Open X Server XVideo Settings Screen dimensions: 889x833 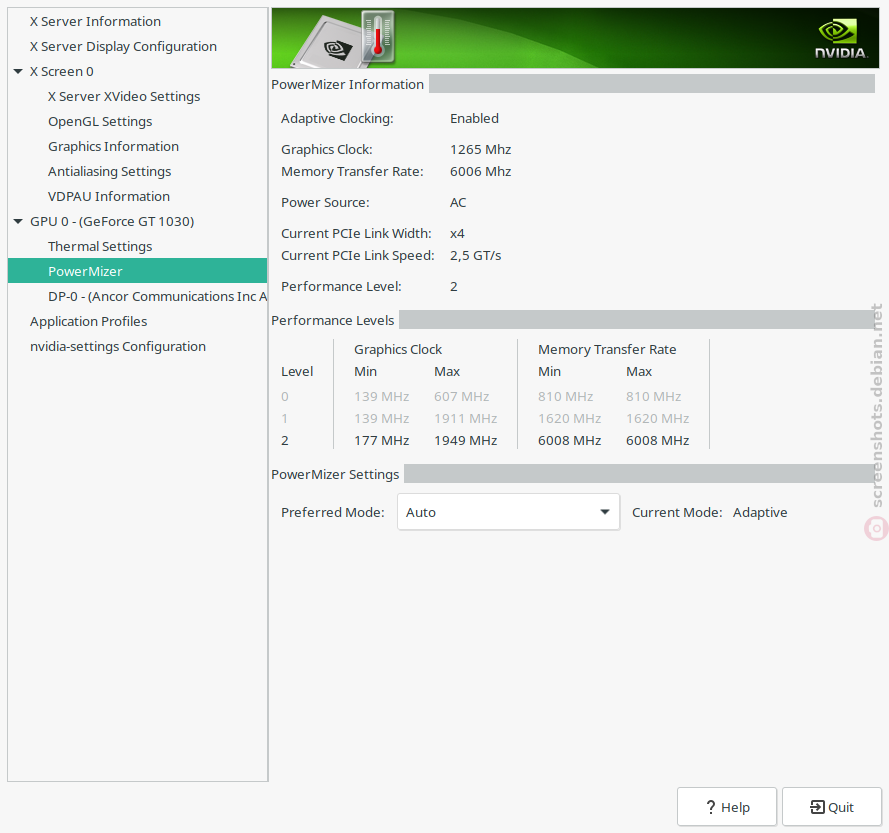tap(124, 96)
